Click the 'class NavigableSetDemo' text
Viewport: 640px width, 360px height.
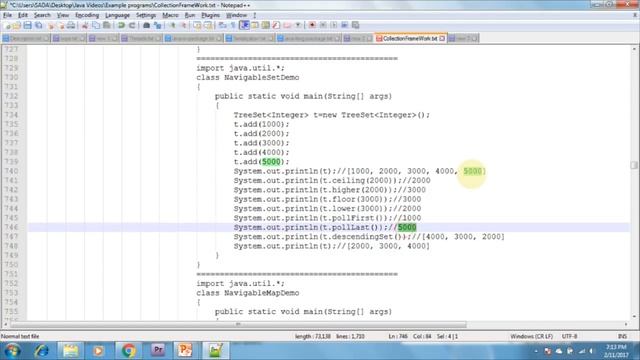tap(248, 78)
